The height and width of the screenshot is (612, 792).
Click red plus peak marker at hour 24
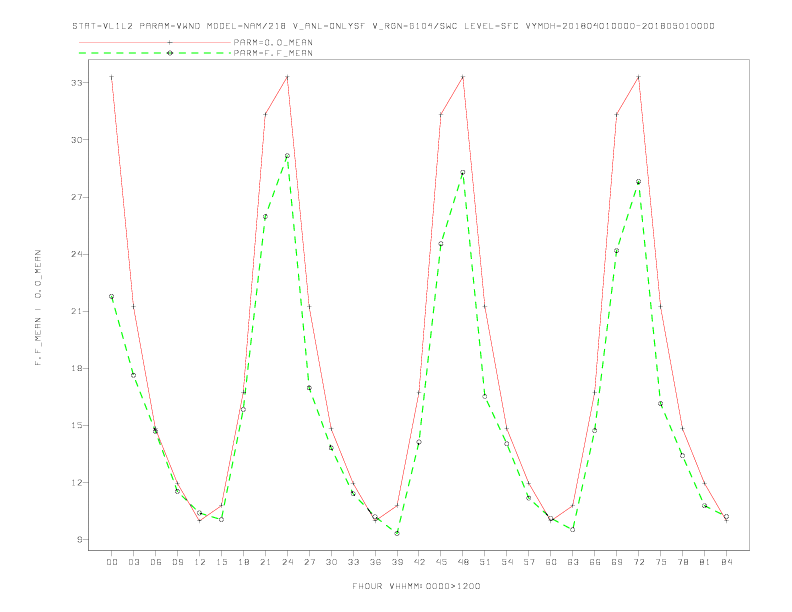coord(287,77)
